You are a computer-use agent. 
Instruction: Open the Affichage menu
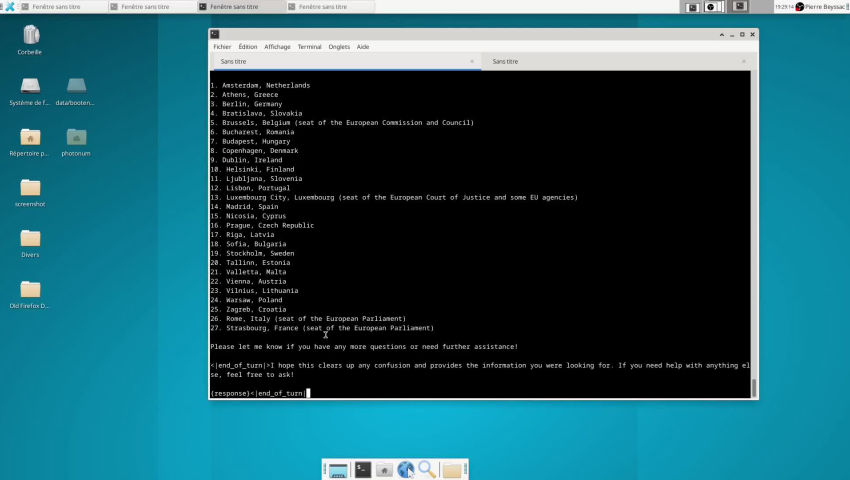coord(277,47)
